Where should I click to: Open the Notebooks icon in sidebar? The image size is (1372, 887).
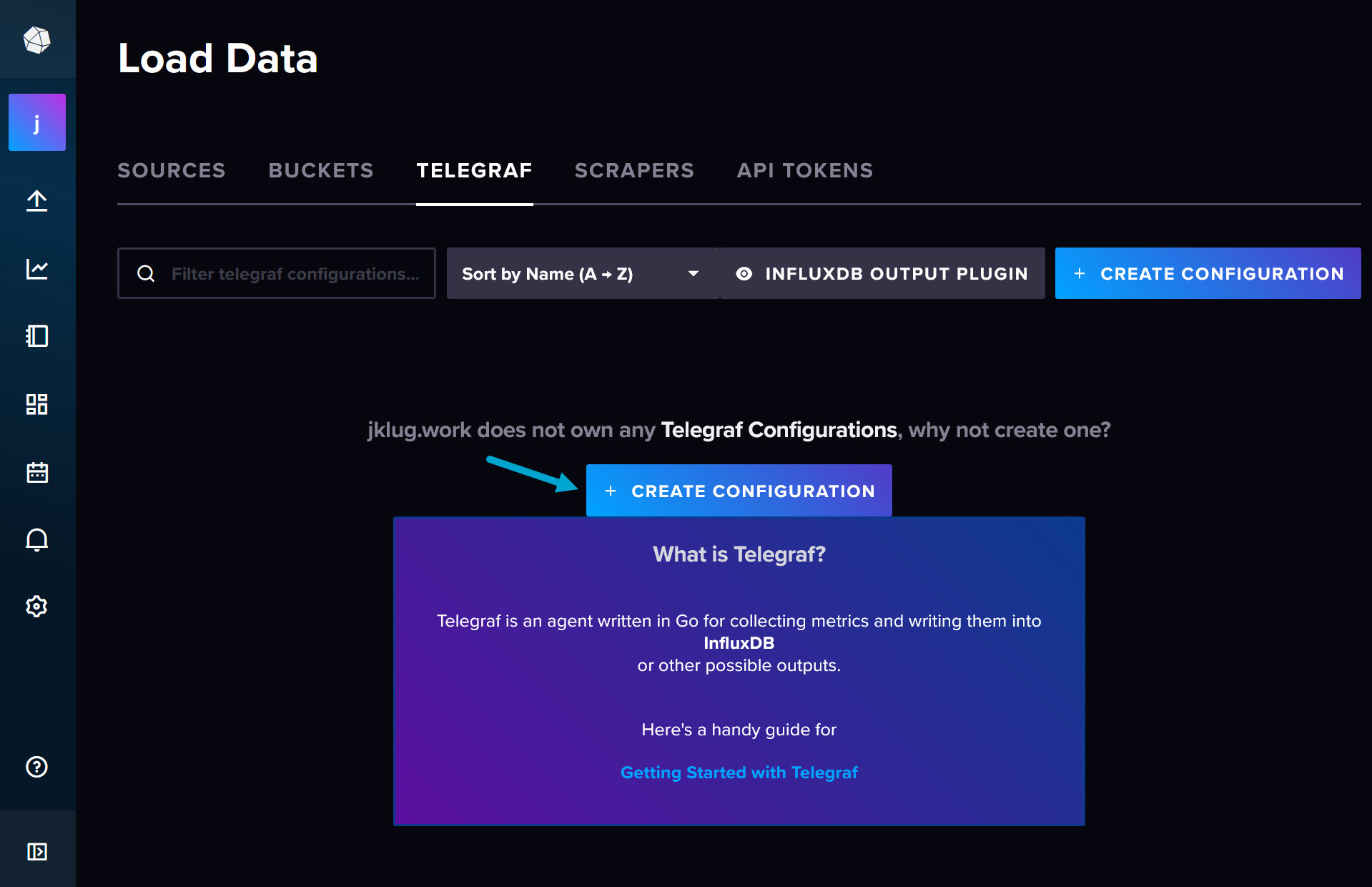[37, 336]
